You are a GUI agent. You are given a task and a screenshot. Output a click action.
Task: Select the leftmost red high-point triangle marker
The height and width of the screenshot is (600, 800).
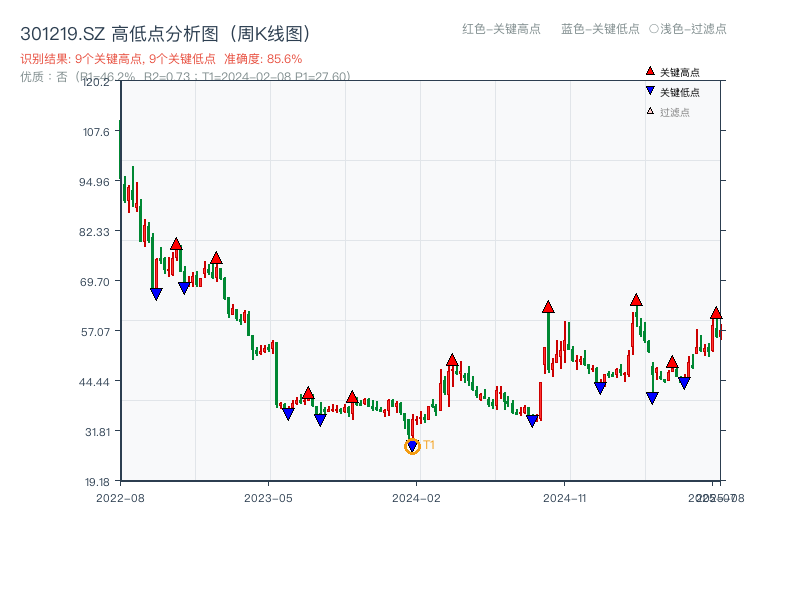(176, 244)
